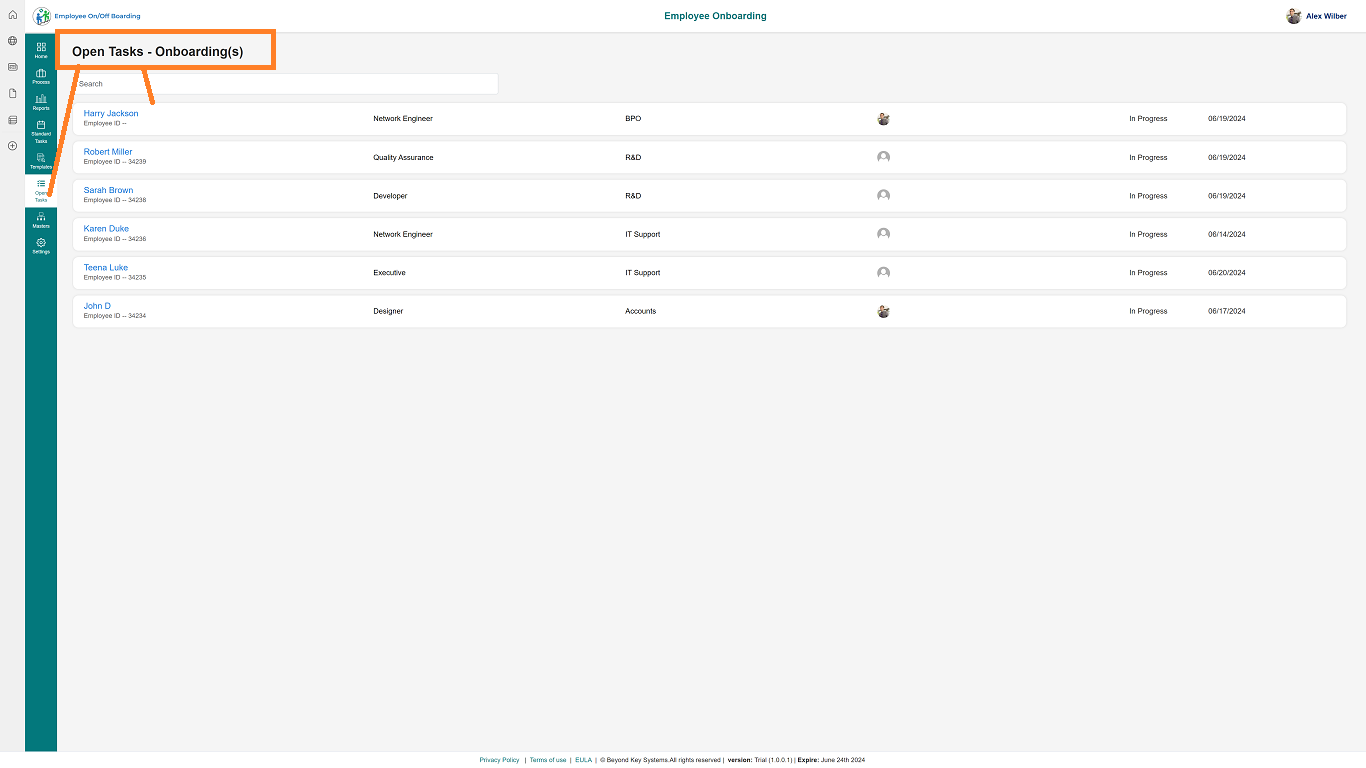Click IT Support in Karen Duke's row

coord(643,234)
